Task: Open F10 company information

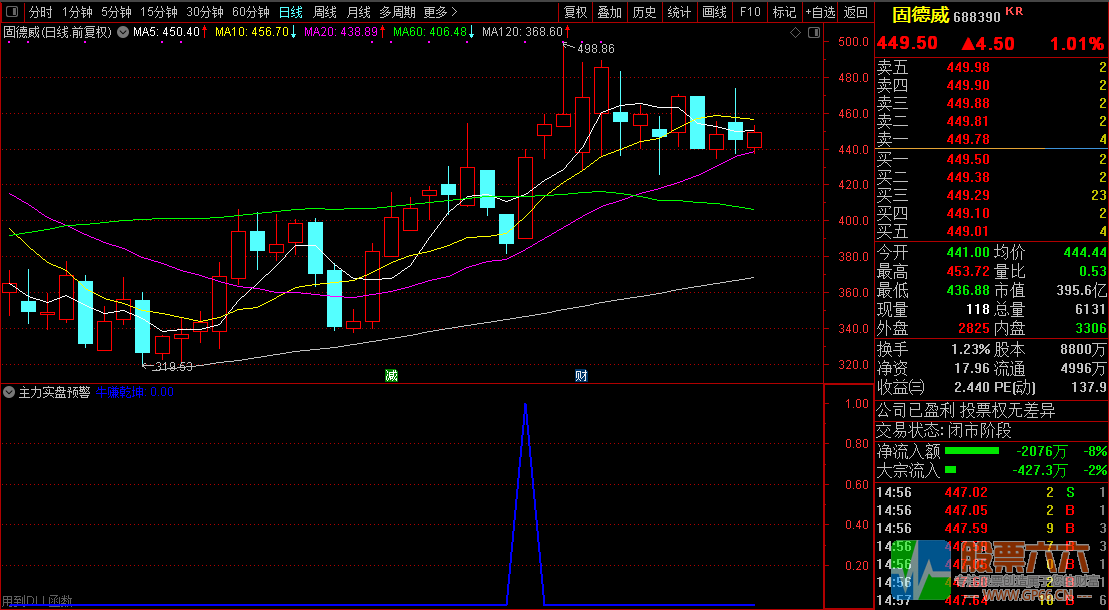Action: (x=749, y=12)
